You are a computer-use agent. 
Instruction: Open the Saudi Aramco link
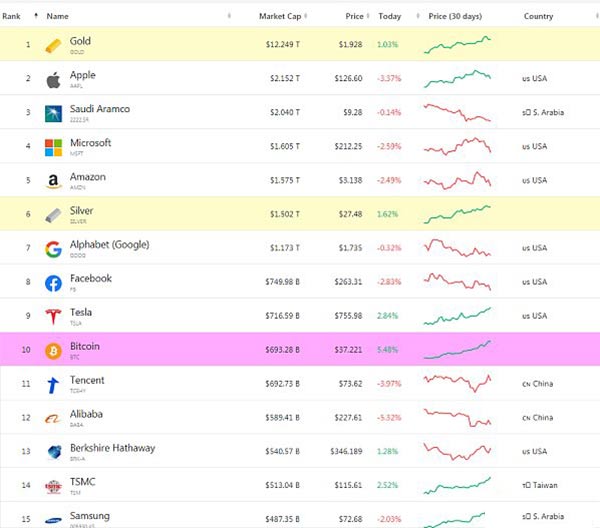point(100,109)
